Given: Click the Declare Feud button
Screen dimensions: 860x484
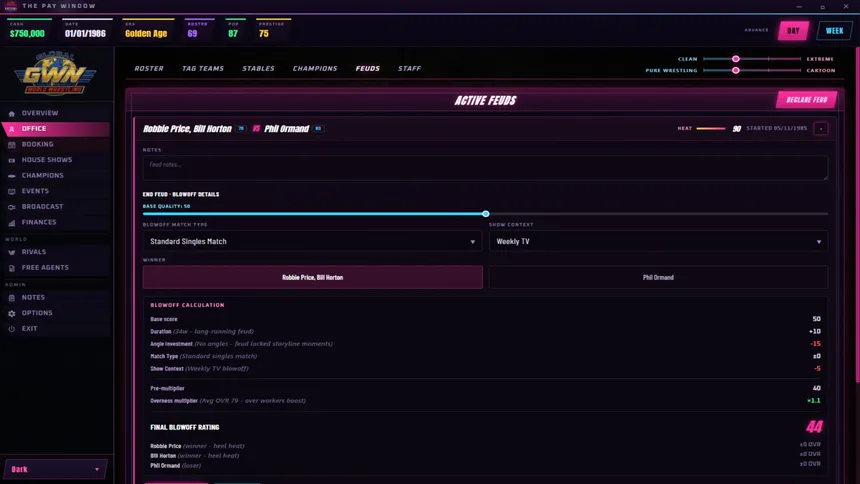Looking at the screenshot, I should coord(806,100).
